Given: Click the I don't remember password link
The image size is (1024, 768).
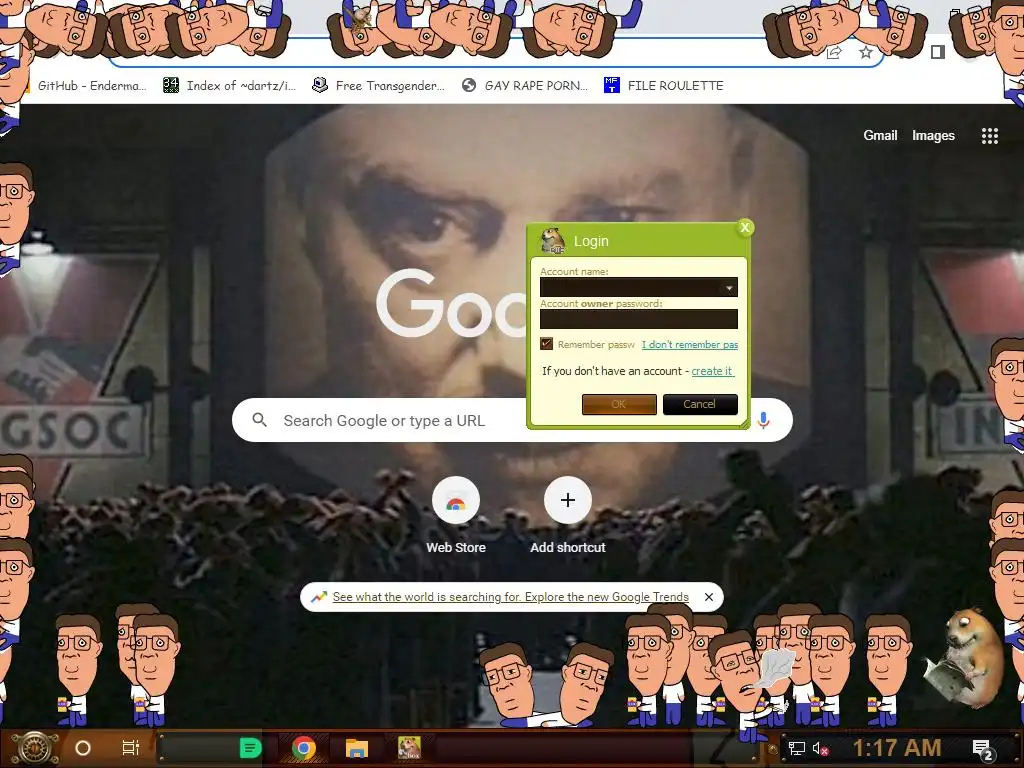Looking at the screenshot, I should pyautogui.click(x=690, y=344).
